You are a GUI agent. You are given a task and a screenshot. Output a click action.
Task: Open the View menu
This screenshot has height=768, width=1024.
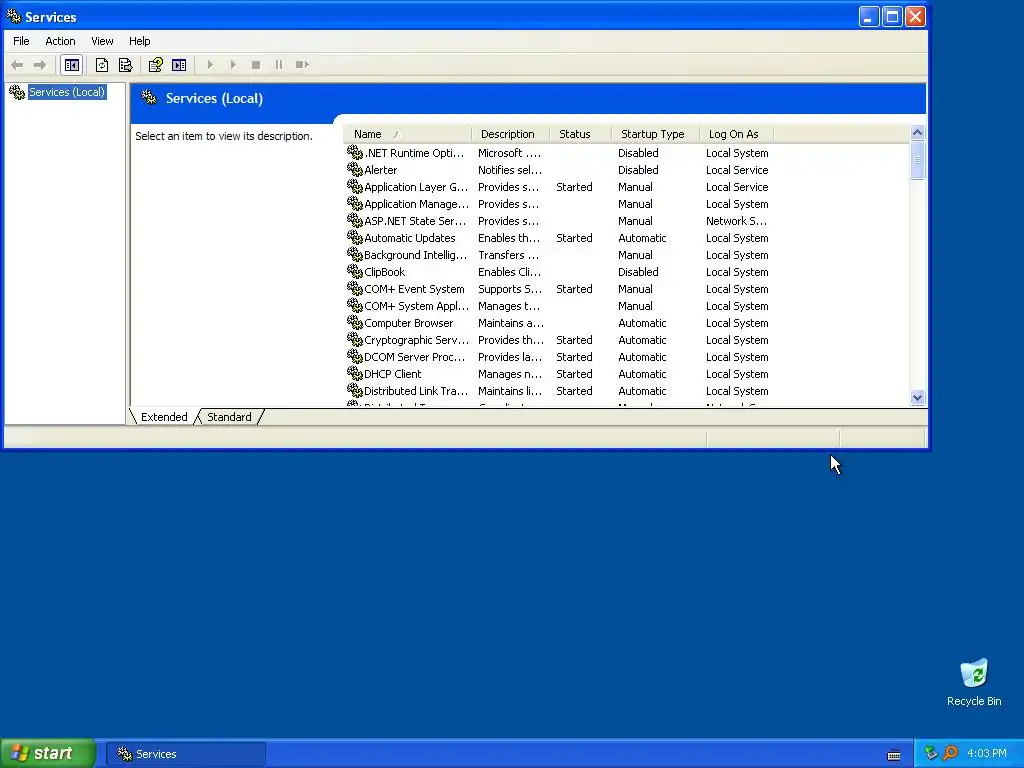click(x=102, y=41)
